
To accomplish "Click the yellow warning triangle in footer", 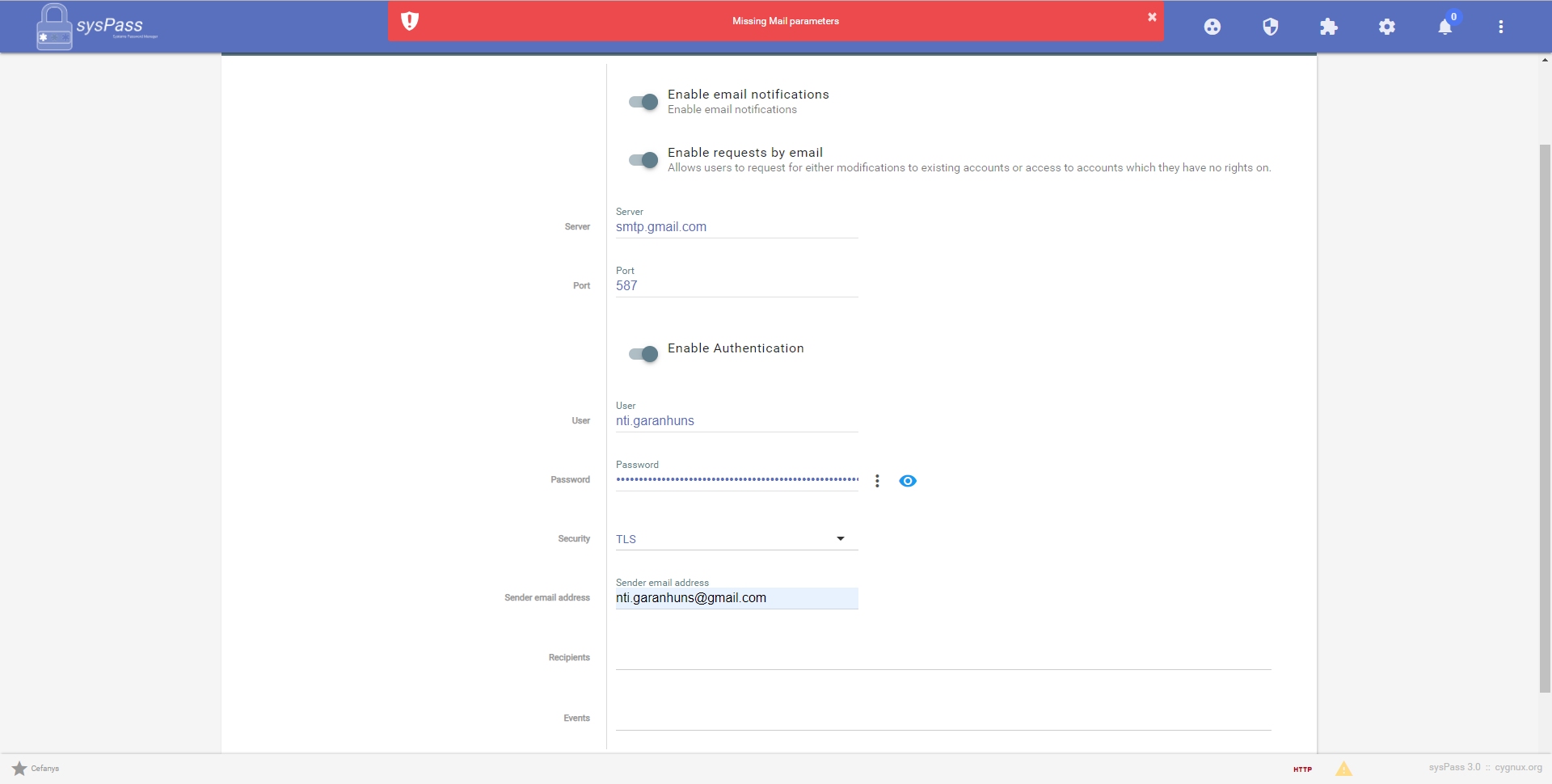I will click(x=1343, y=769).
